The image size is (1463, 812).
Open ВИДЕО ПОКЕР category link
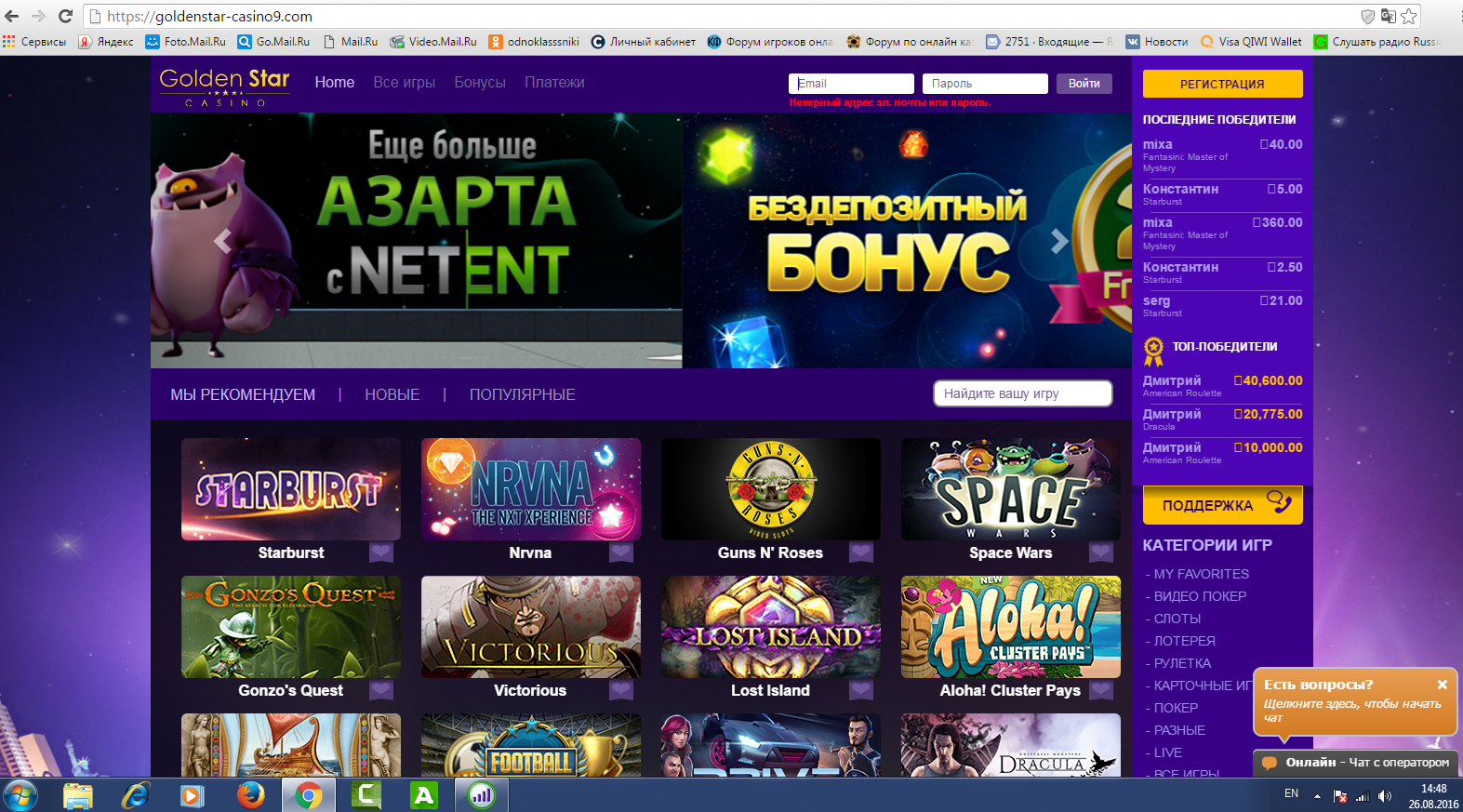(1200, 596)
